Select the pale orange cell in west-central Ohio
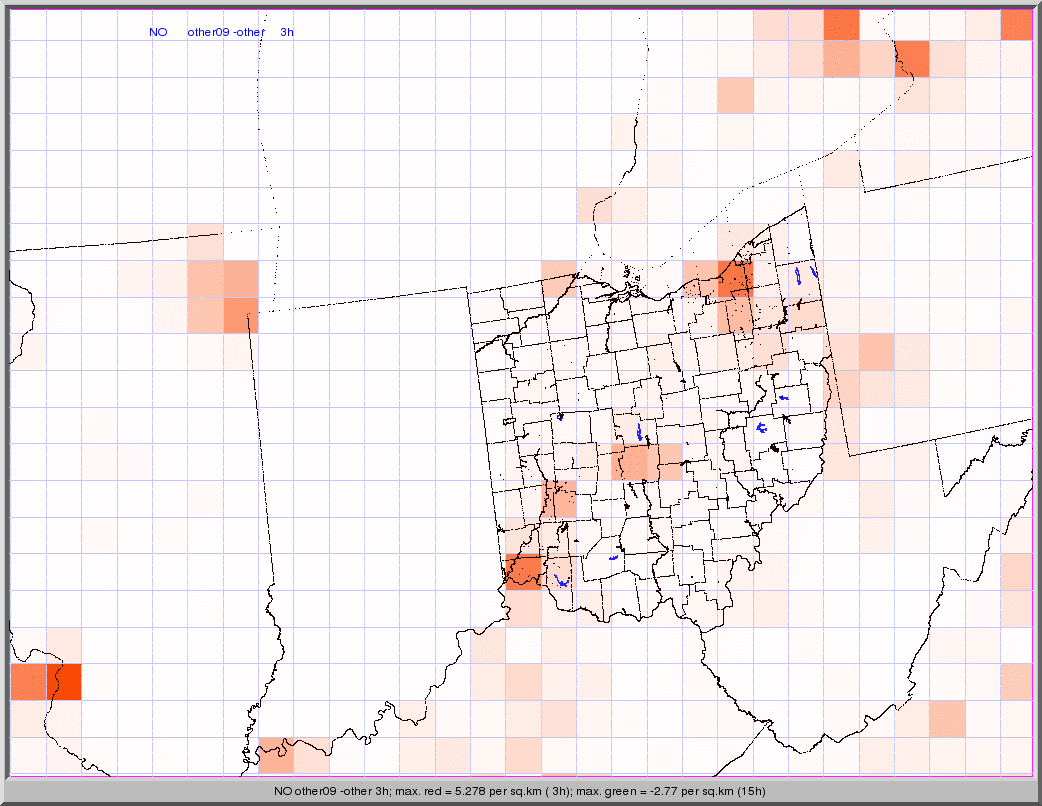1042x806 pixels. (x=558, y=499)
